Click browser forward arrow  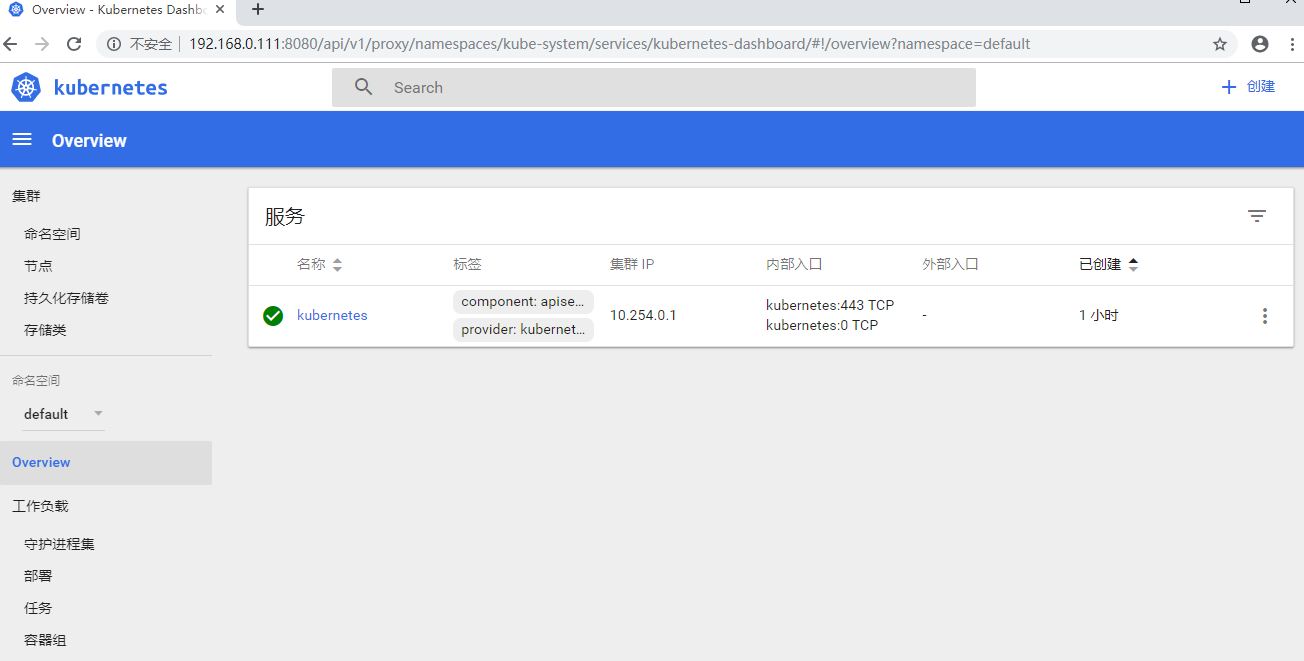42,44
